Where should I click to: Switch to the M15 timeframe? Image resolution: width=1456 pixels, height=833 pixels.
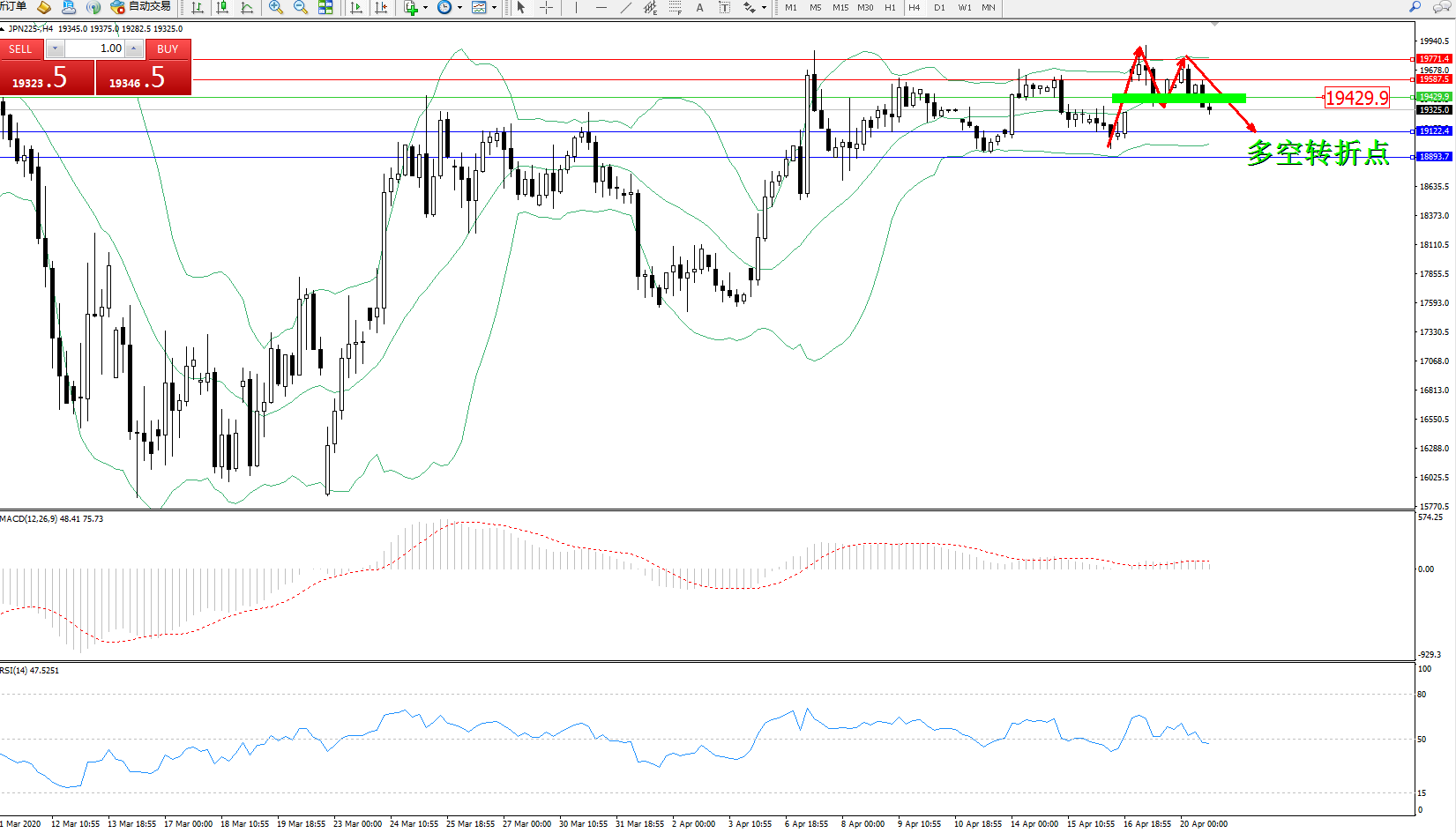tap(840, 8)
